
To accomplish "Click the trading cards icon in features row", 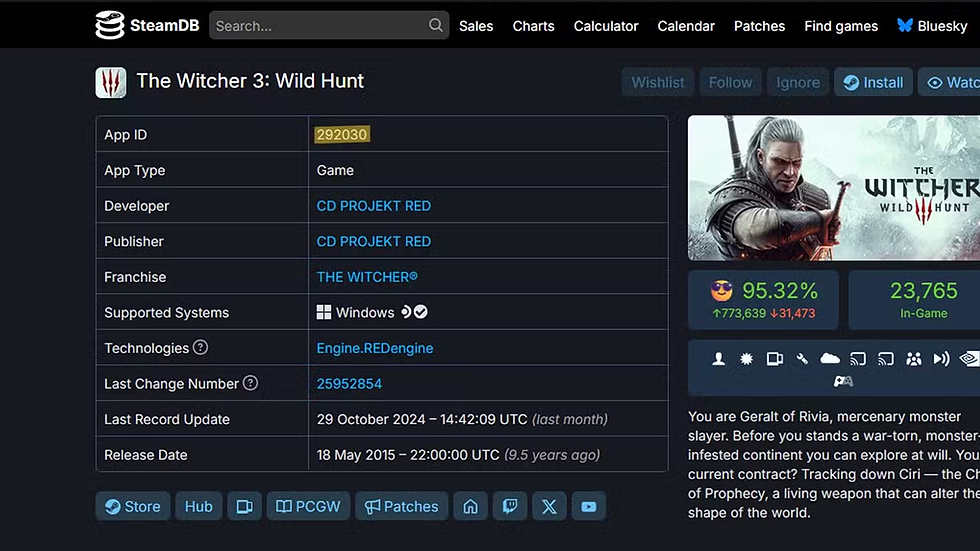I will [x=774, y=359].
